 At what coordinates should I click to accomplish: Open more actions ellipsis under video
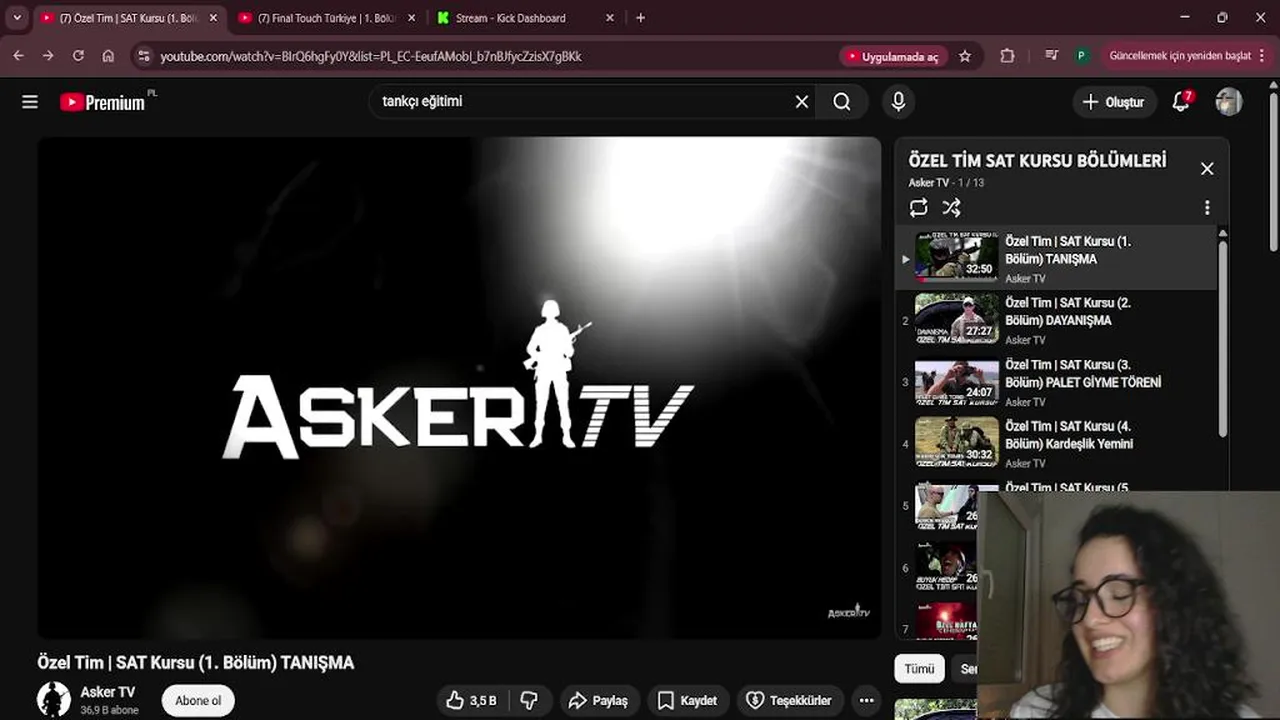(867, 701)
